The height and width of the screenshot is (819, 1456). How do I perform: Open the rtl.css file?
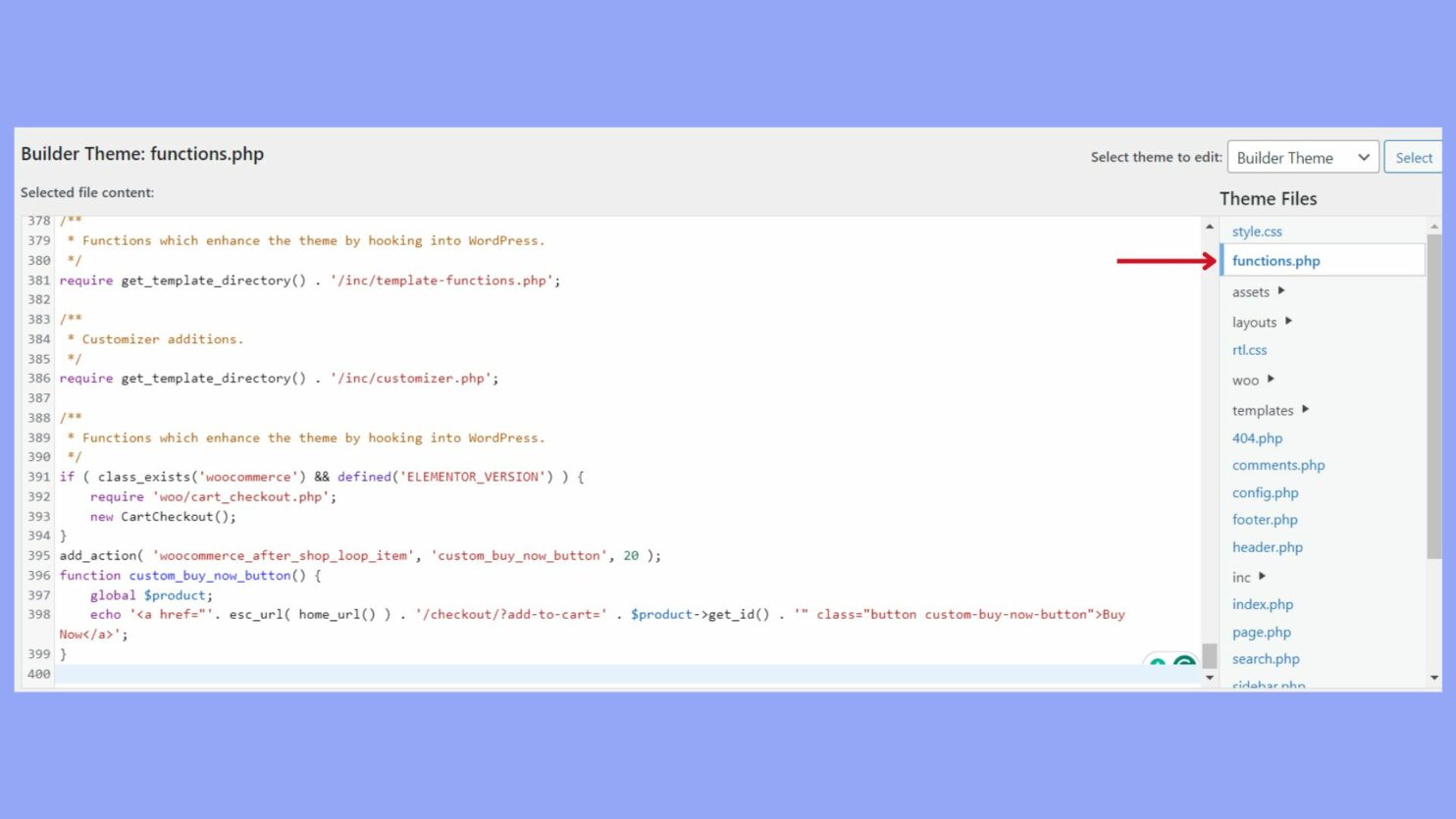click(x=1249, y=350)
